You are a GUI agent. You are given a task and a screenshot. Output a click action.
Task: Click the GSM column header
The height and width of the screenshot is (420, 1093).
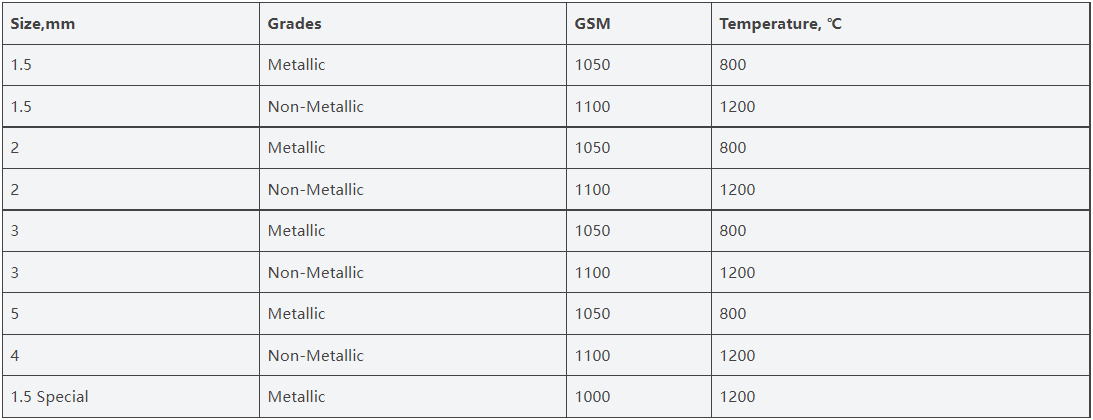(639, 24)
